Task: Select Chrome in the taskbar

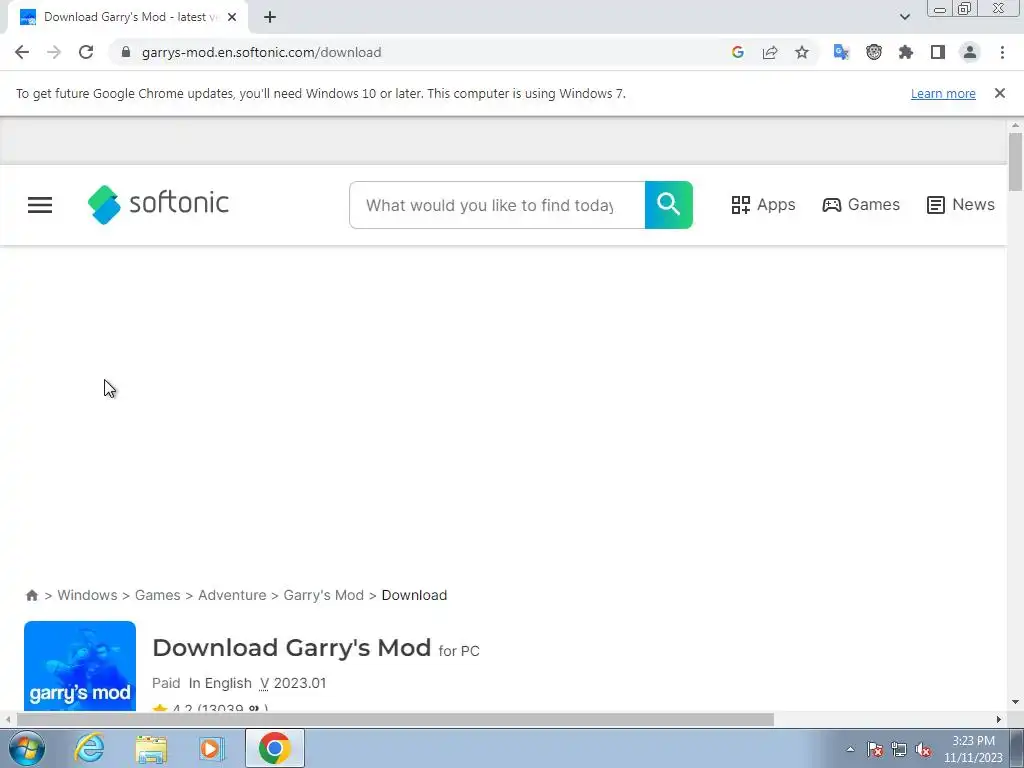Action: (x=274, y=748)
